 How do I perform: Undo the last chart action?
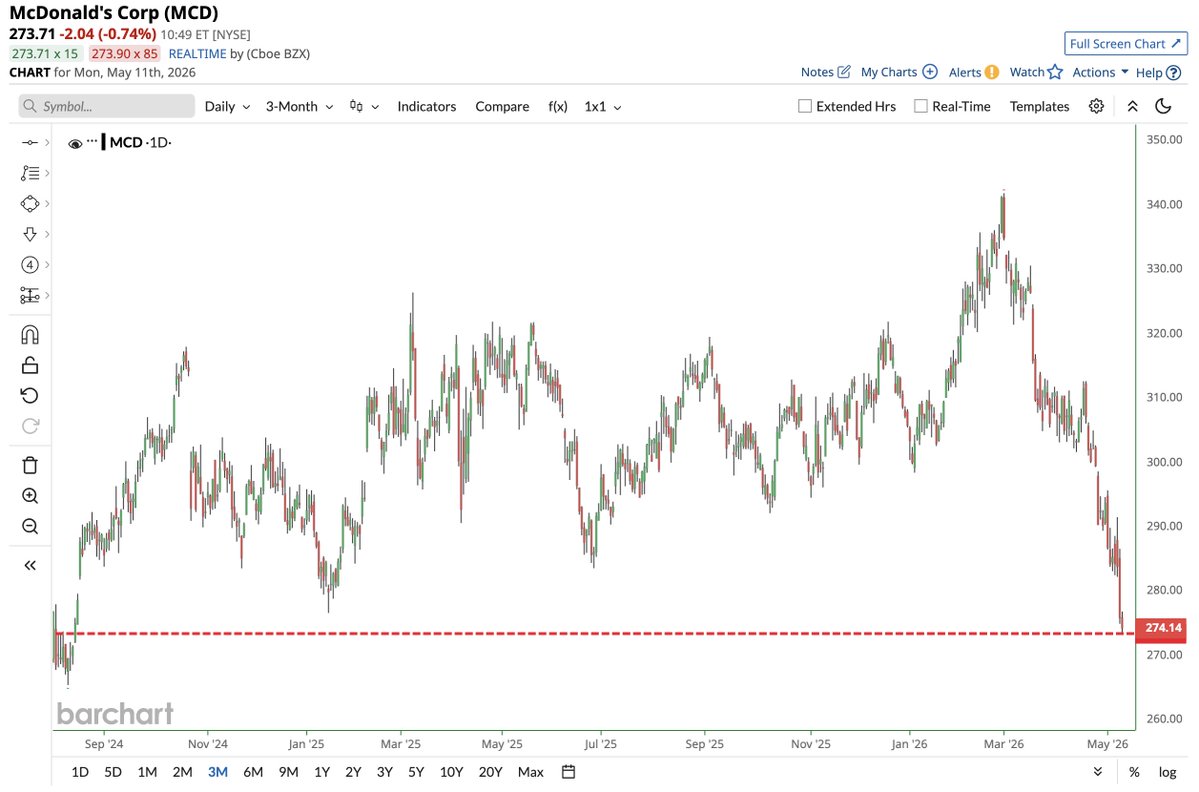click(x=30, y=396)
